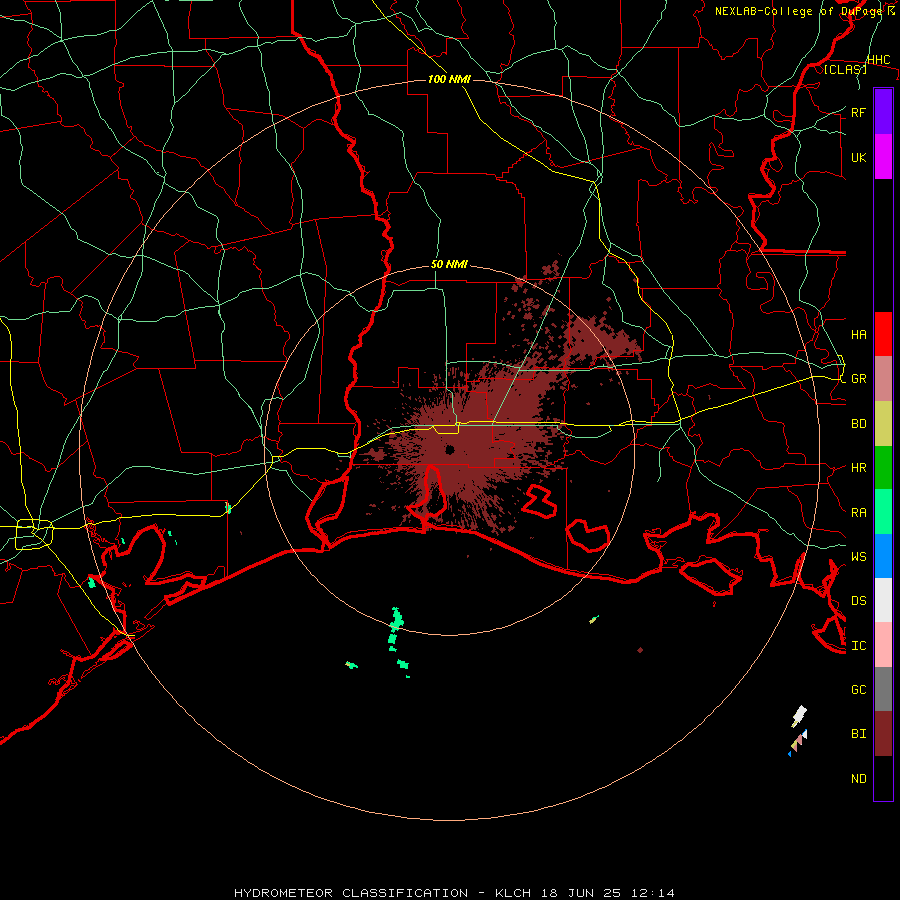Select the GR pinkish-brown legend swatch

883,379
